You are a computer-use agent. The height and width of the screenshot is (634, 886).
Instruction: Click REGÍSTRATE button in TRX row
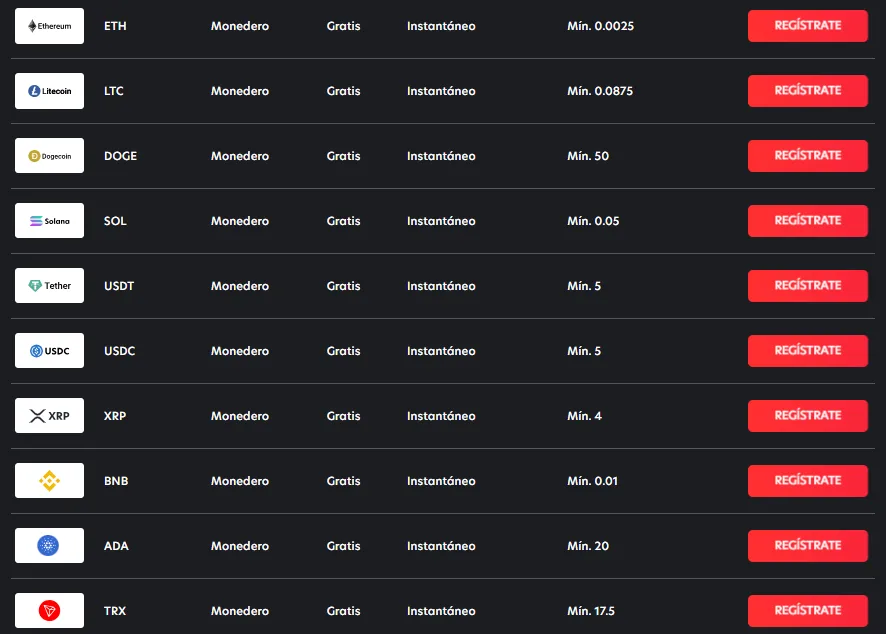point(807,610)
